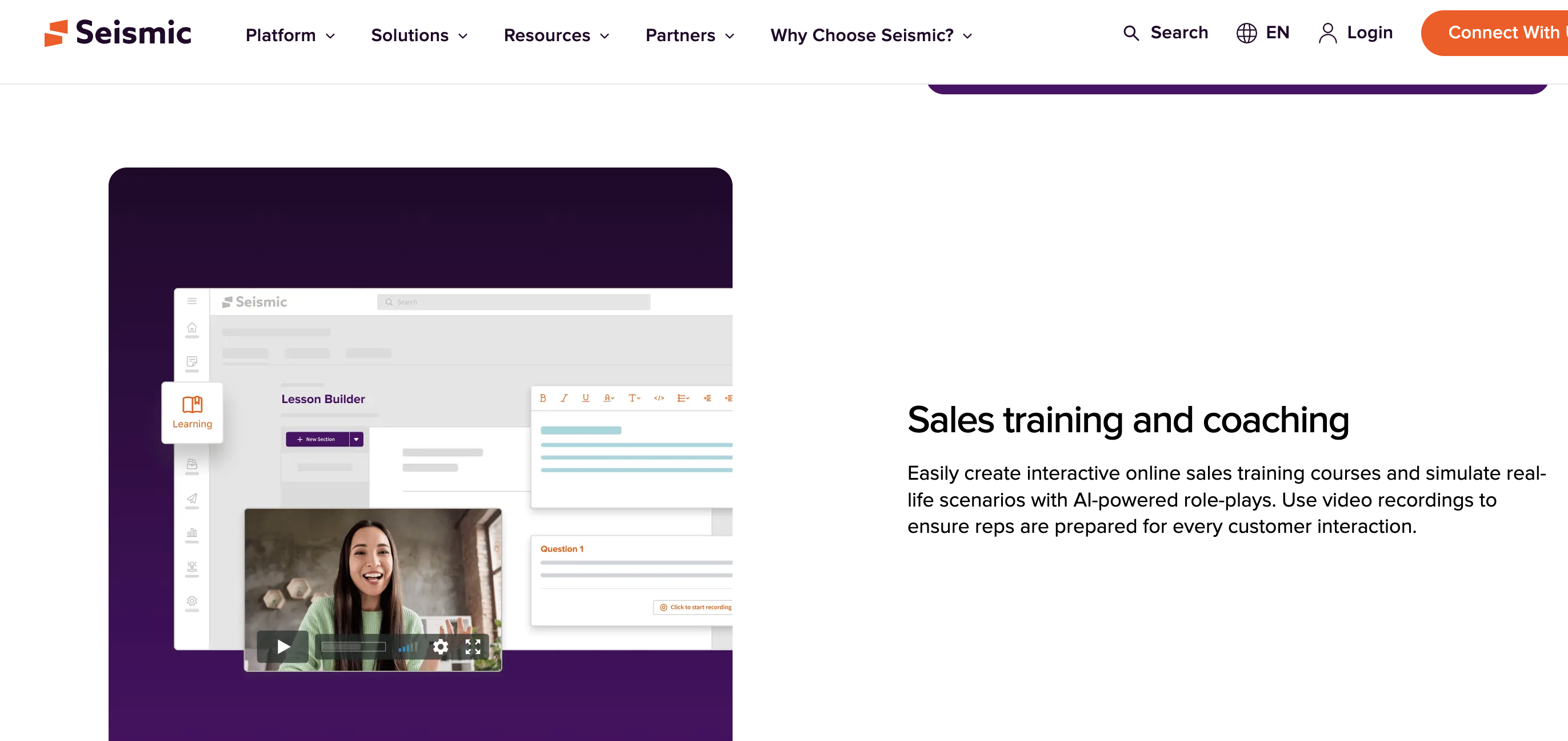
Task: Open Why Choose Seismic? menu
Action: pos(870,35)
